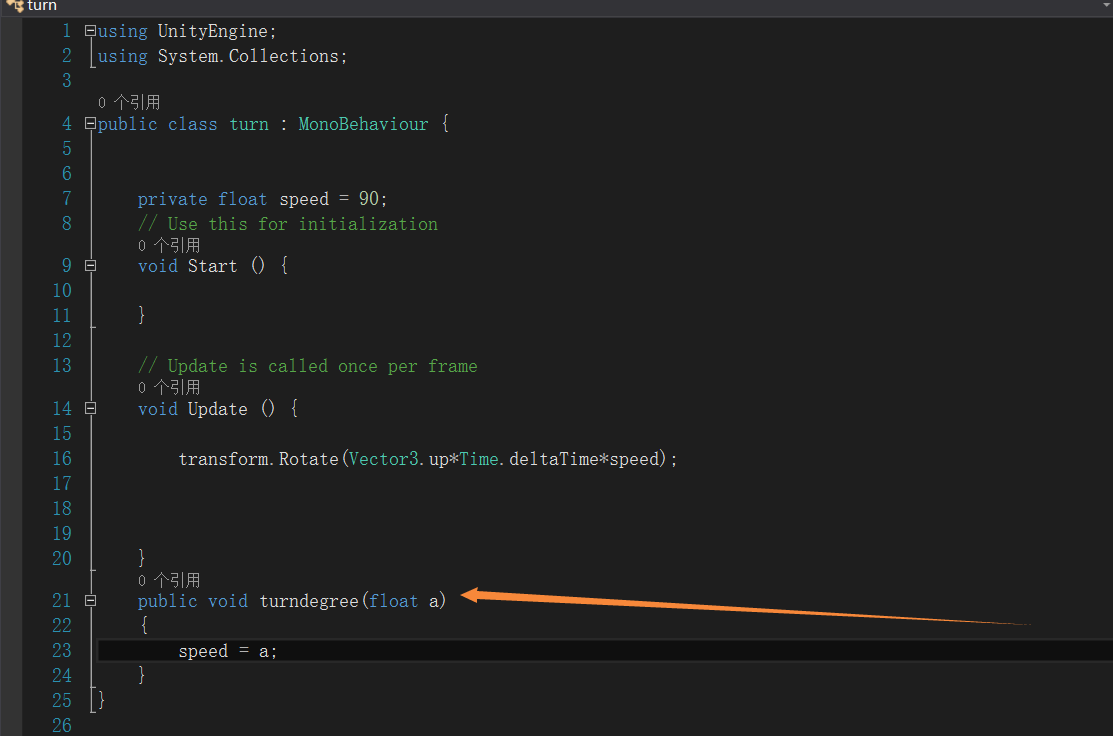
Task: Click the 'Update is called once per frame' comment
Action: [307, 366]
